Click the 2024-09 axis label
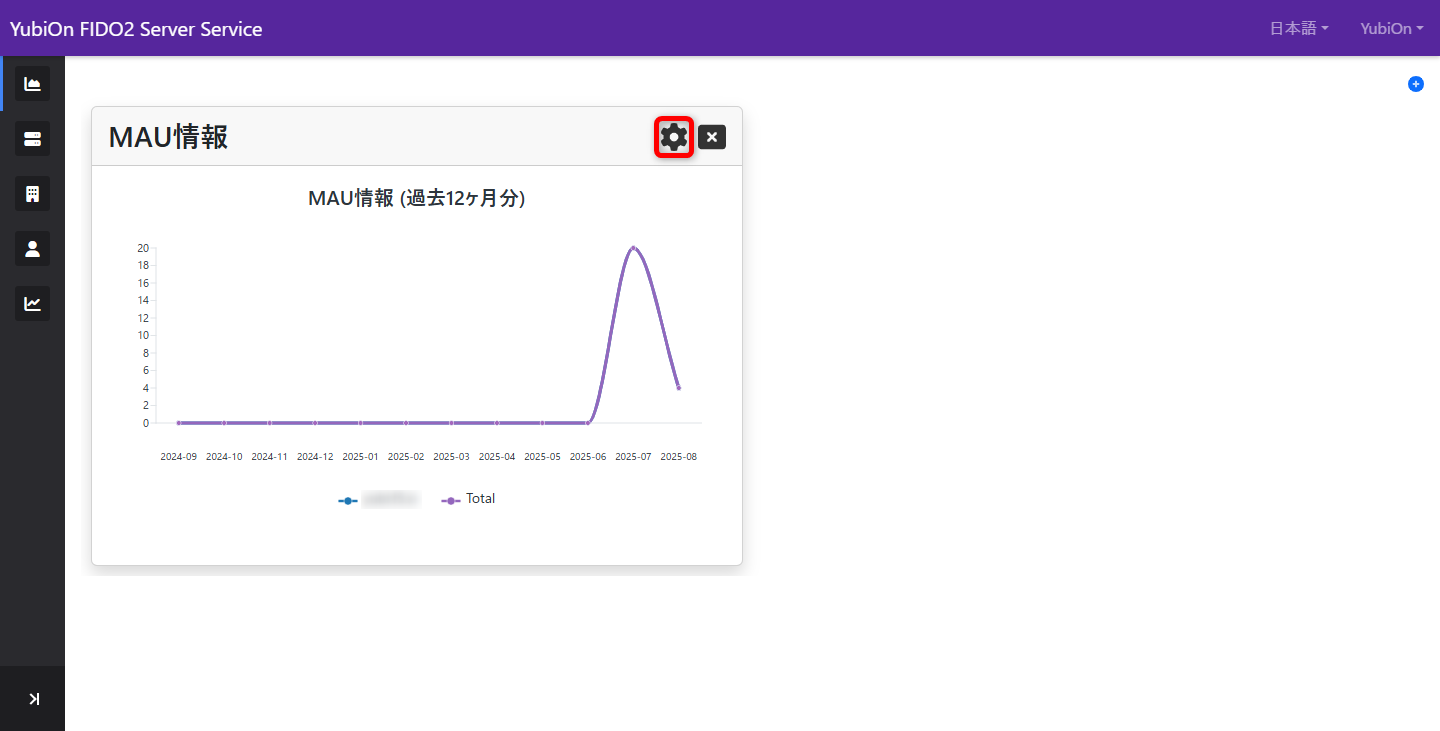Image resolution: width=1440 pixels, height=731 pixels. click(x=178, y=457)
